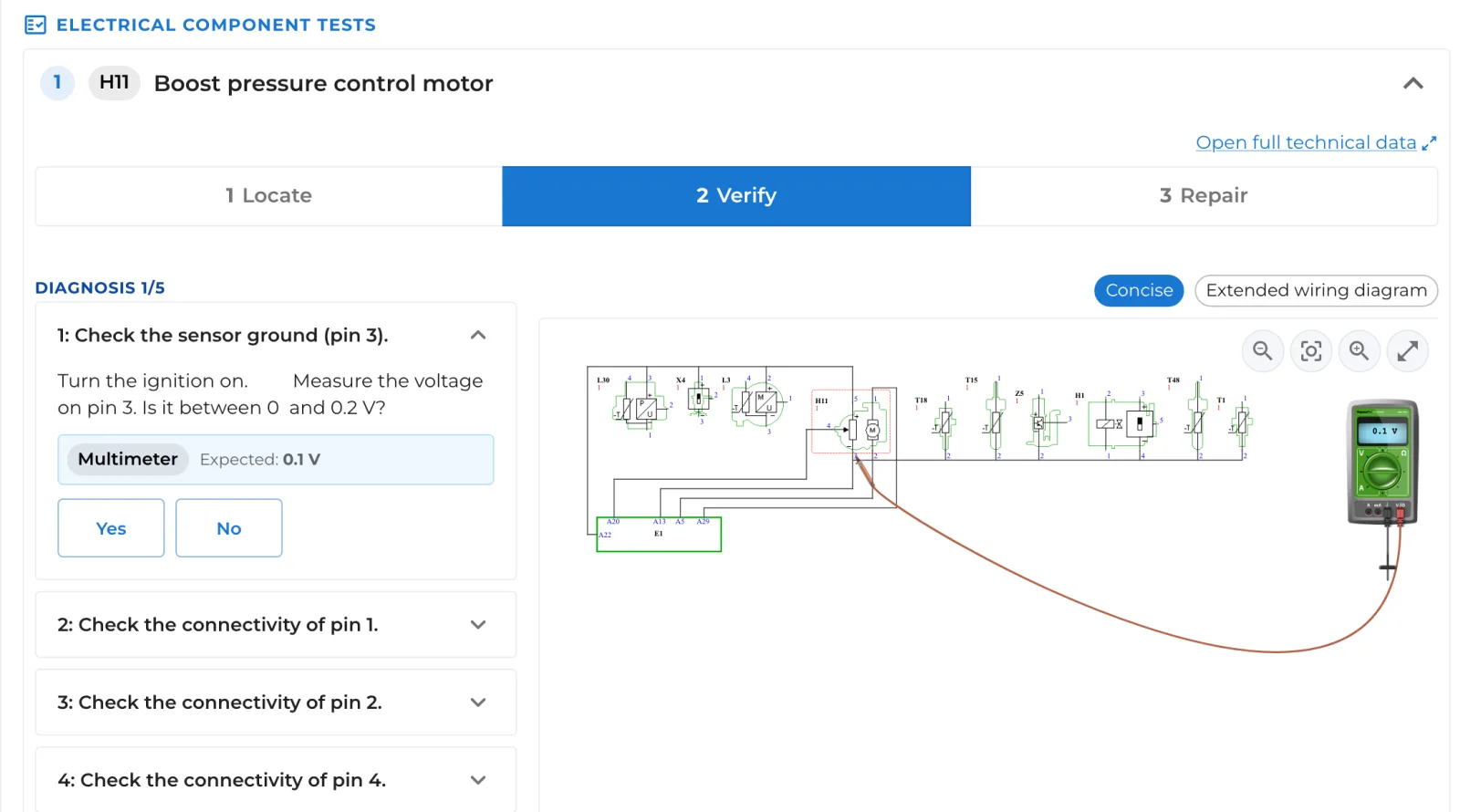
Task: Open full technical data link
Action: pyautogui.click(x=1316, y=142)
